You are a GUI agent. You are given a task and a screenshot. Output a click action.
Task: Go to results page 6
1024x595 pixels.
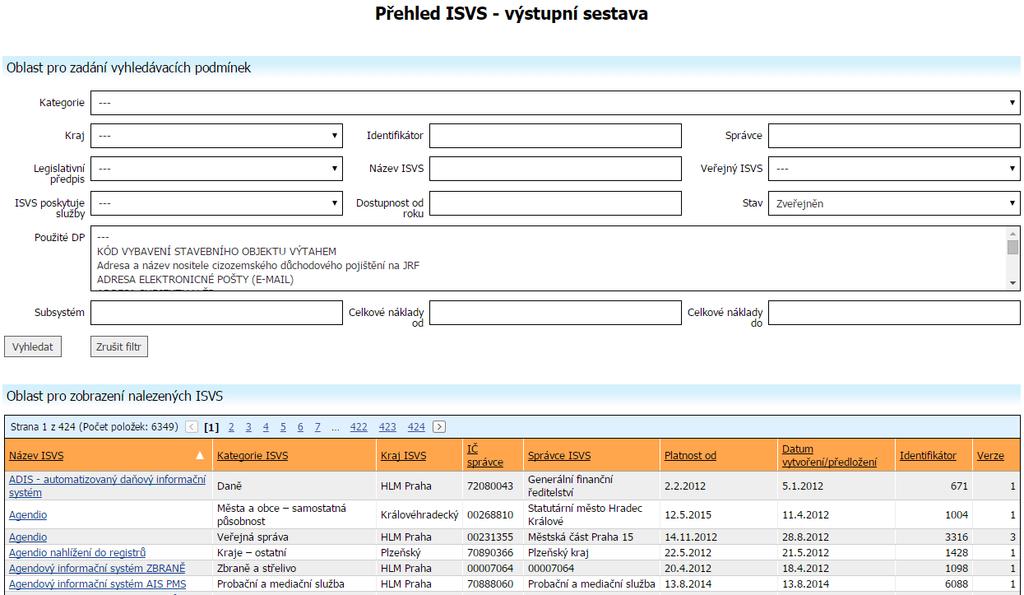pyautogui.click(x=300, y=427)
